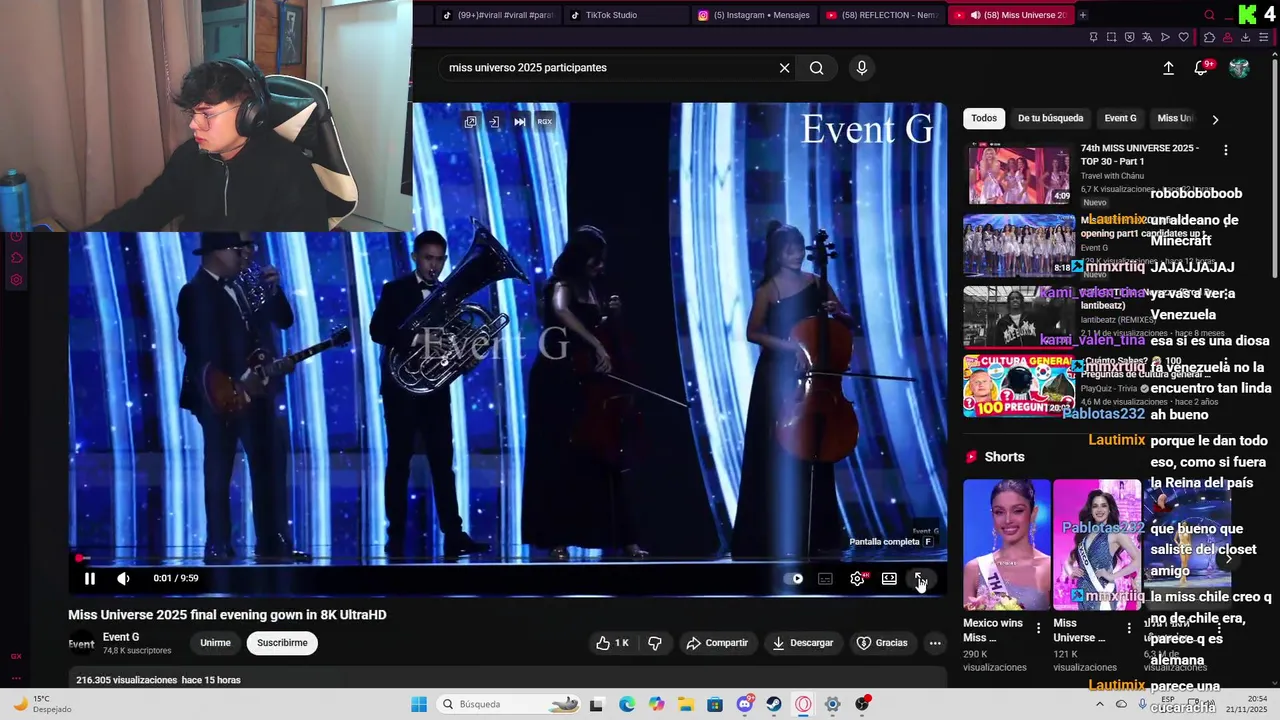Toggle subtitles in the video player
The height and width of the screenshot is (720, 1280).
tap(825, 578)
